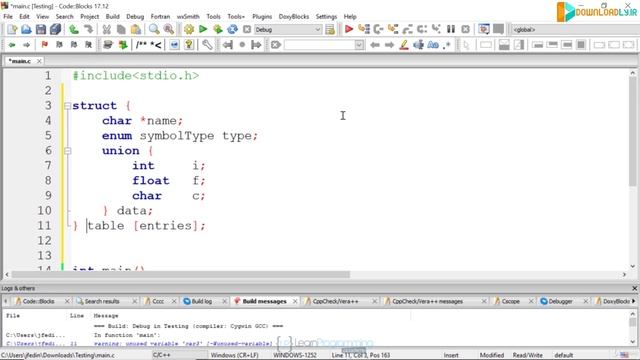The height and width of the screenshot is (360, 640).
Task: Open the Plugins menu
Action: pos(262,16)
